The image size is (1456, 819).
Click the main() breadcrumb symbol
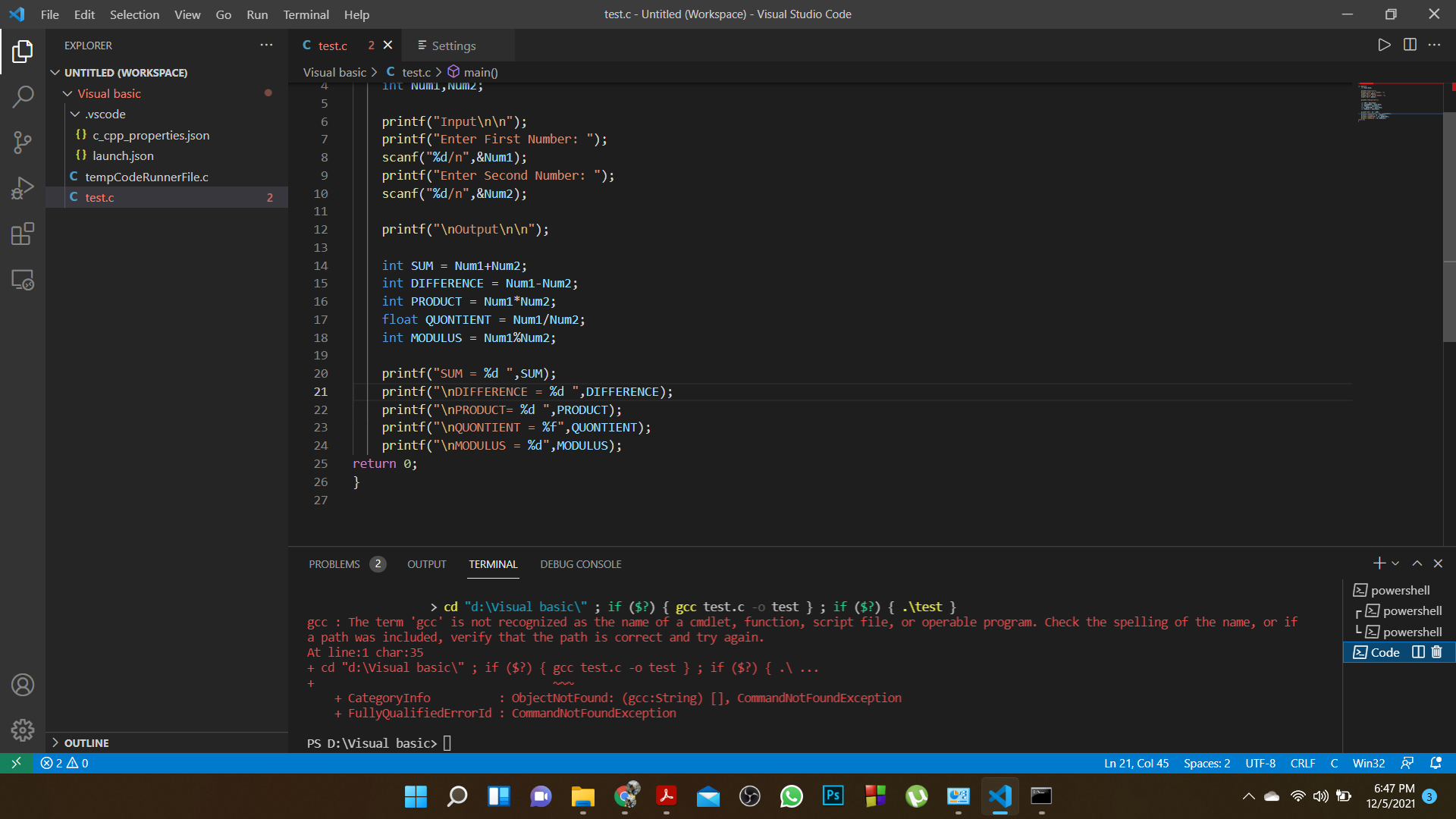point(480,72)
